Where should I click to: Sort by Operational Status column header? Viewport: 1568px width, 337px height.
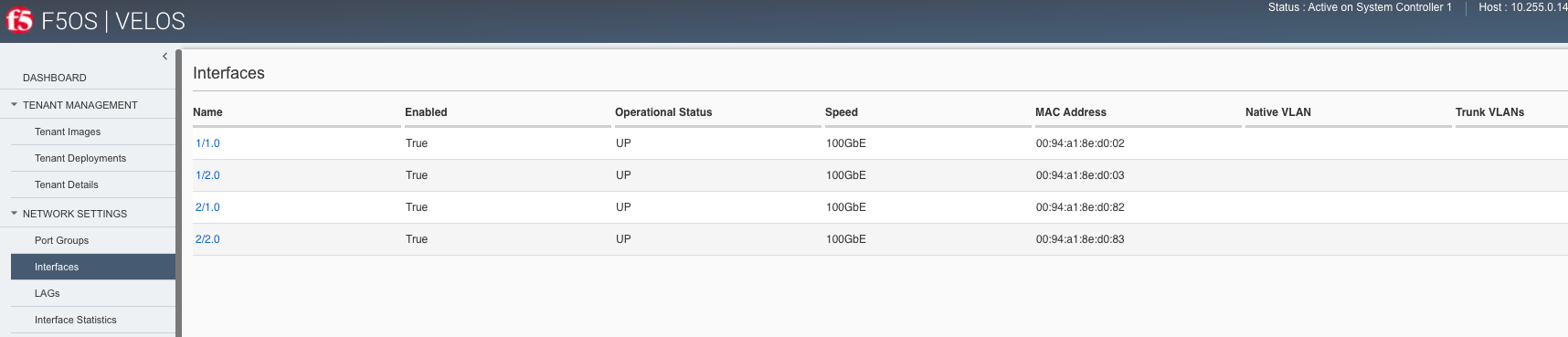[663, 112]
